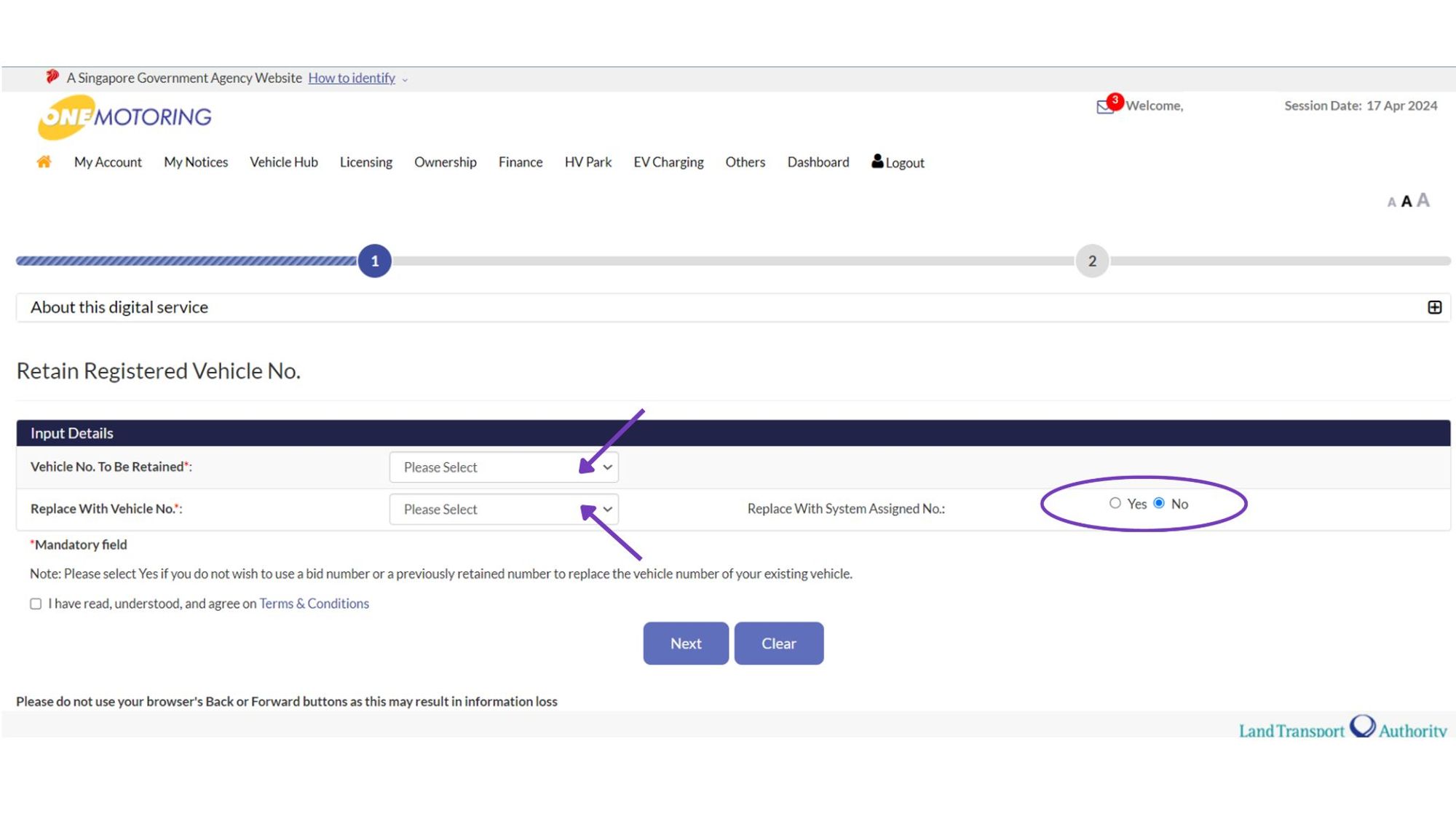Viewport: 1456px width, 819px height.
Task: Select the smallest font size 'A' icon
Action: coord(1390,202)
